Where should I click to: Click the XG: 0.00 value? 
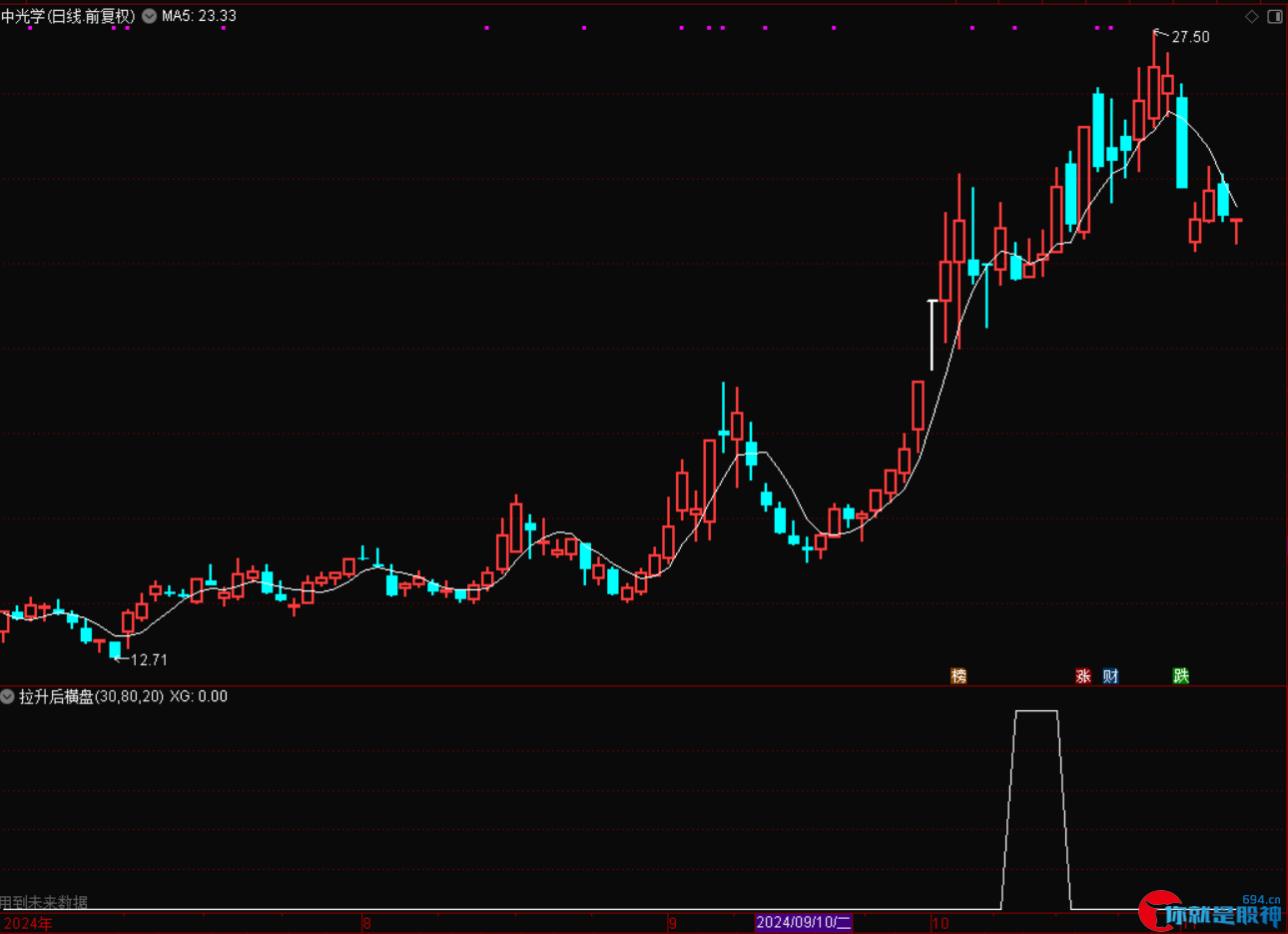pos(199,696)
